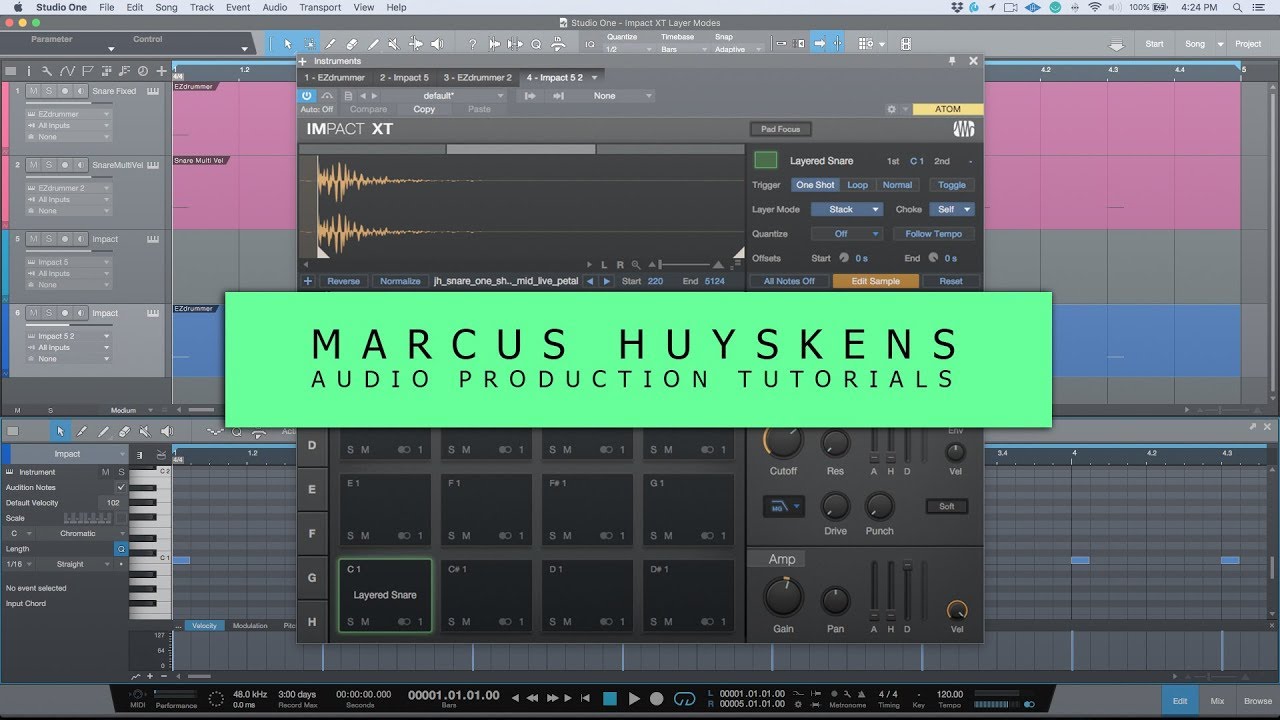Toggle Follow Tempo in Impact XT
The width and height of the screenshot is (1280, 720).
pyautogui.click(x=933, y=234)
